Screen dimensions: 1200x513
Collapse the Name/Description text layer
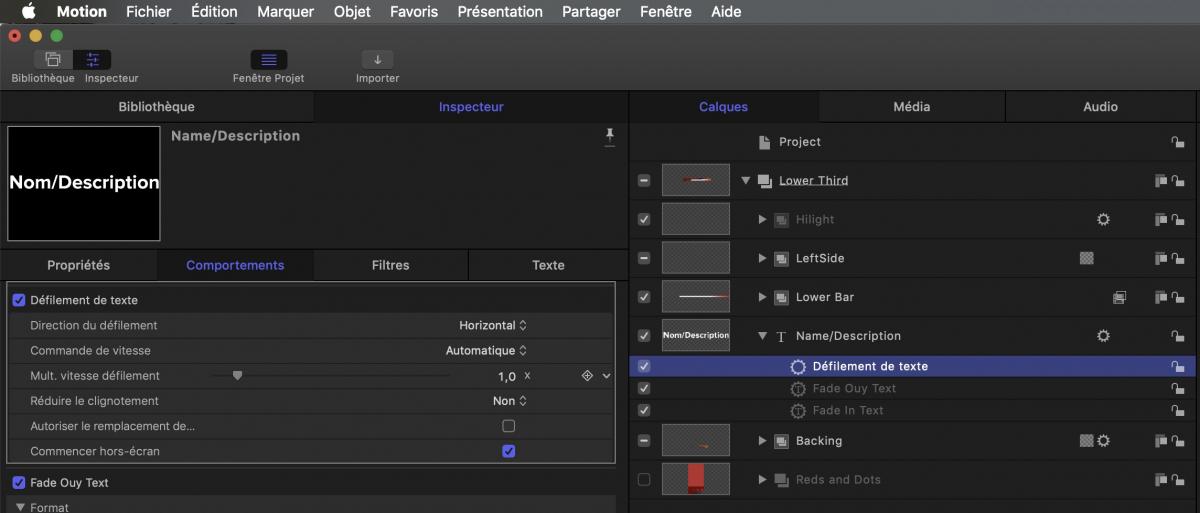(763, 336)
